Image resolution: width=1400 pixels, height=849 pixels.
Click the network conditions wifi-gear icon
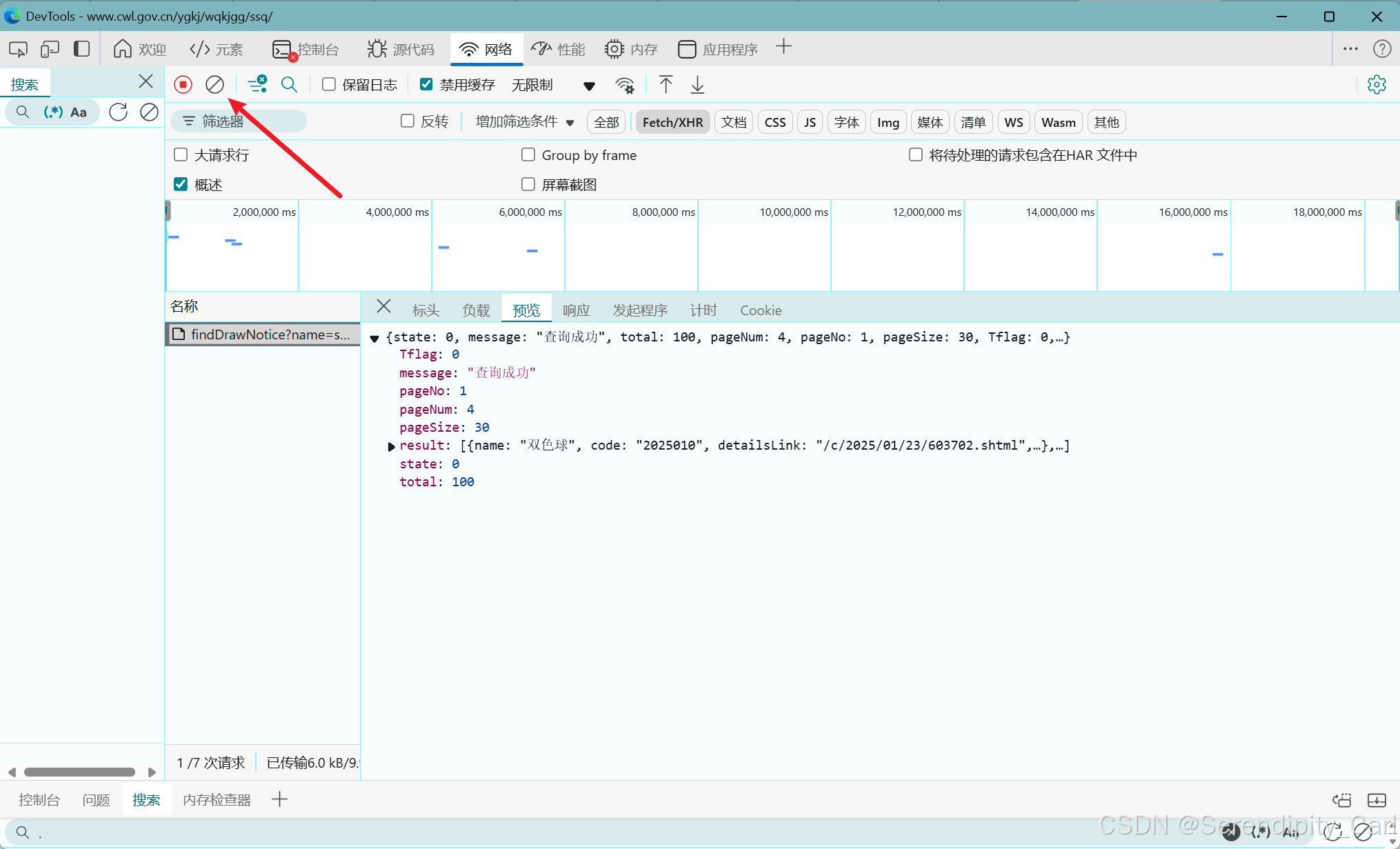625,86
